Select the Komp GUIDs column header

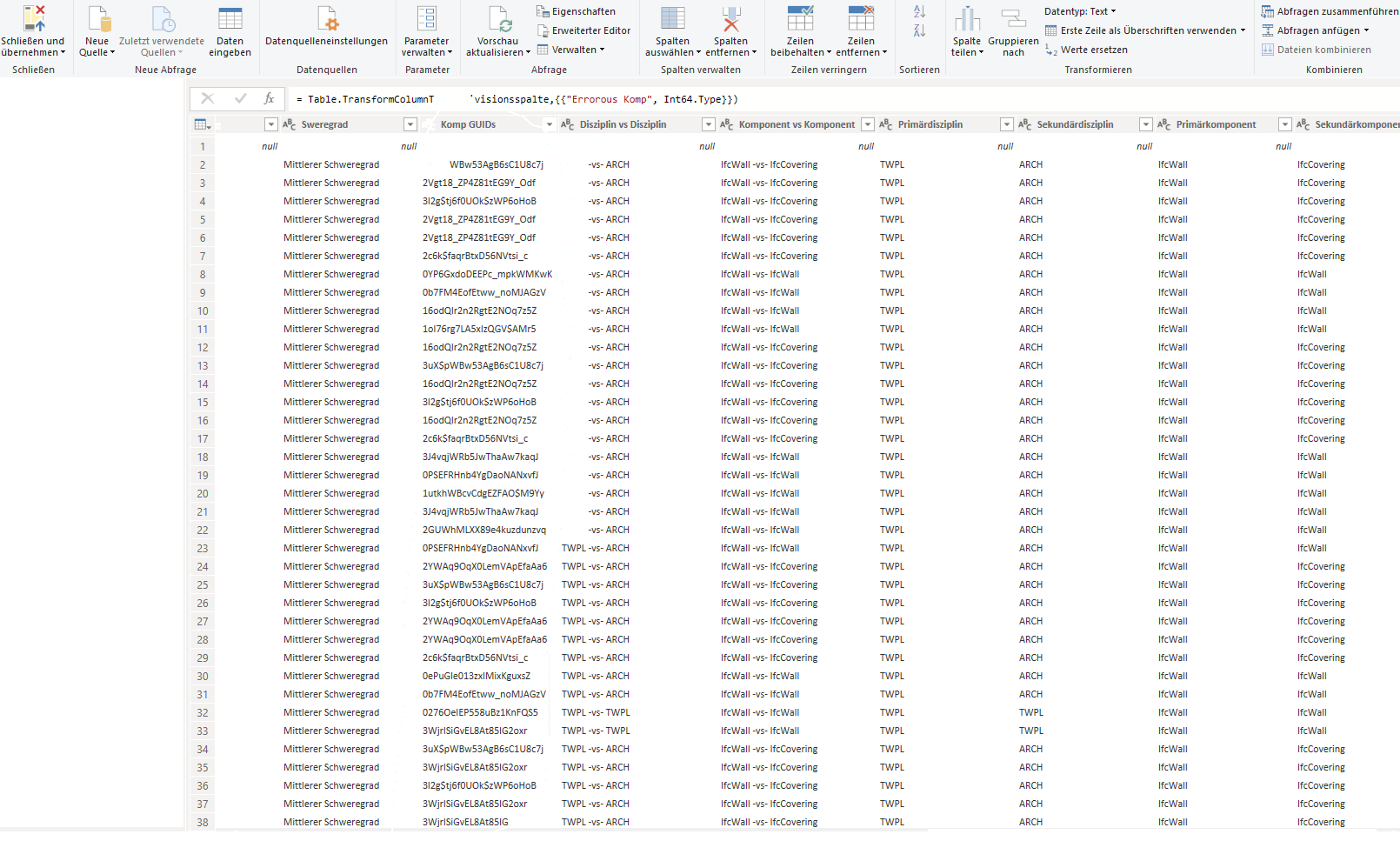pyautogui.click(x=468, y=124)
